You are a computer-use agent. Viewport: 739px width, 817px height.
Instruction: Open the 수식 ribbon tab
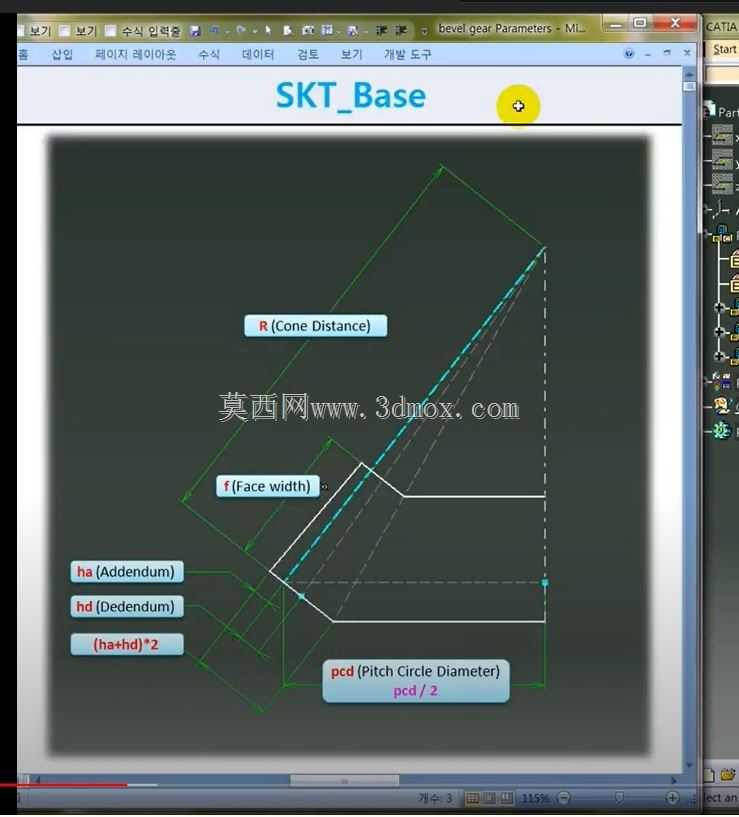[209, 54]
